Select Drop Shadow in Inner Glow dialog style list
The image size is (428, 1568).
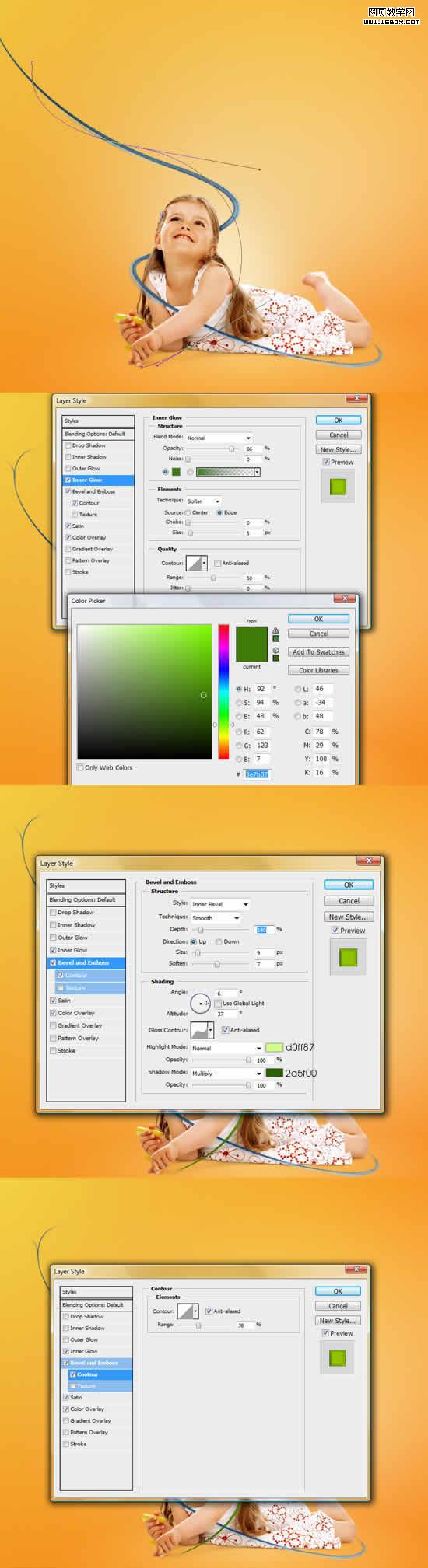89,445
